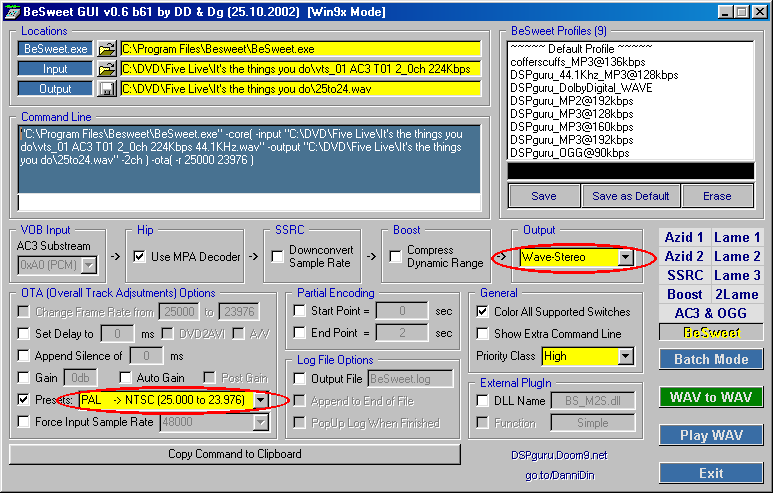The width and height of the screenshot is (773, 493).
Task: Switch to the Azid 1 tab
Action: pos(684,238)
